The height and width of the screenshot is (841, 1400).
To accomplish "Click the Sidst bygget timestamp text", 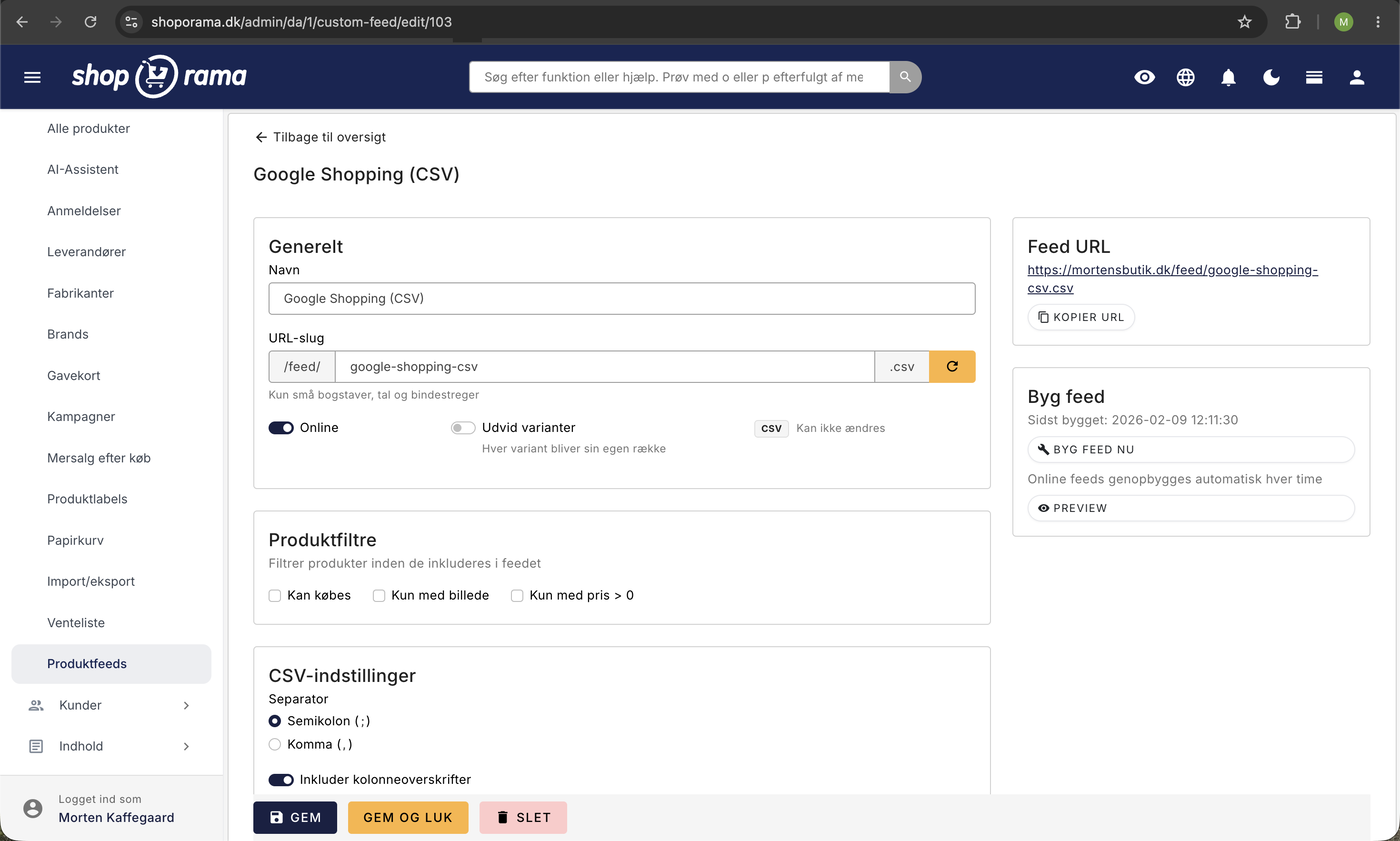I will (x=1133, y=420).
